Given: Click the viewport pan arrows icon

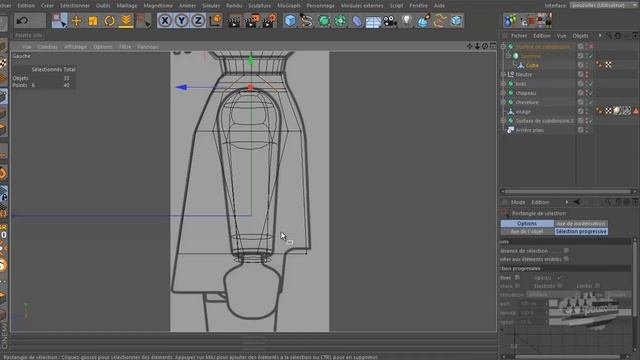Looking at the screenshot, I should tap(469, 46).
